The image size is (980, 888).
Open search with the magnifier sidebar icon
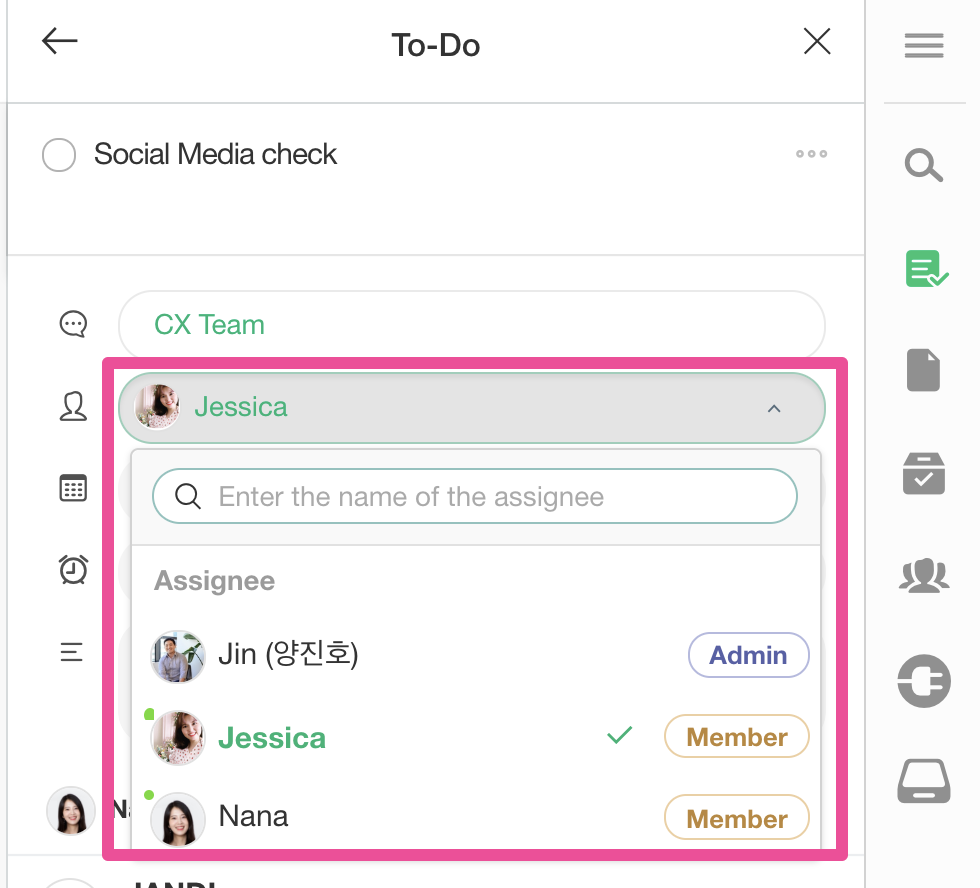(x=924, y=166)
